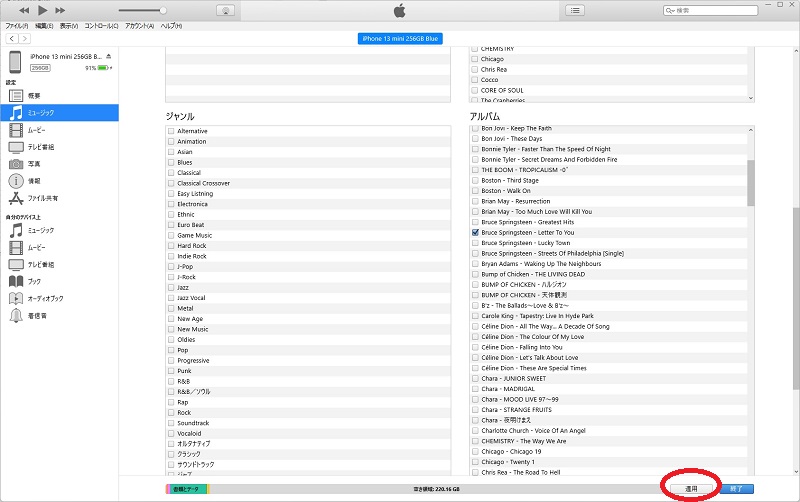Select ミュージック under settings
Viewport: 800px width, 502px height.
tap(59, 113)
